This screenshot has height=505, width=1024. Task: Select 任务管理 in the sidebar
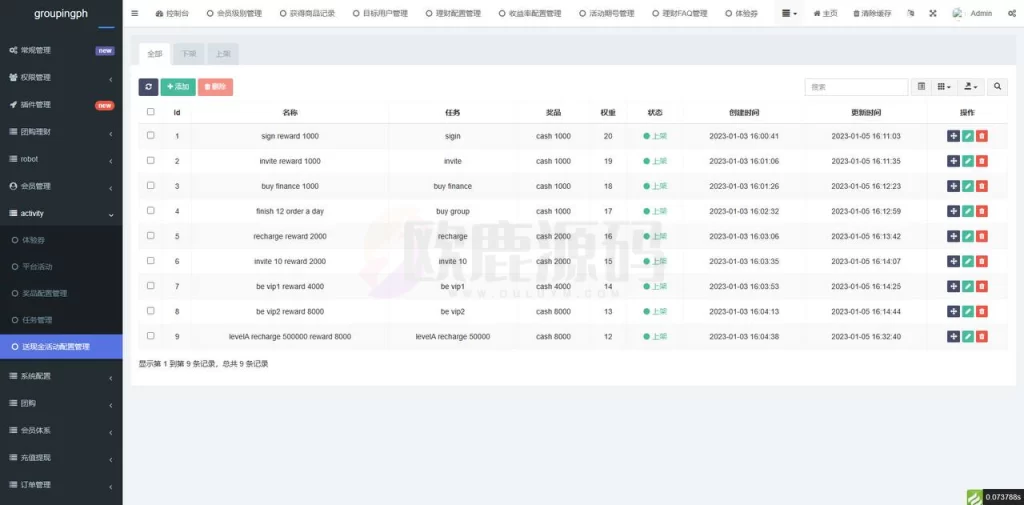click(61, 320)
